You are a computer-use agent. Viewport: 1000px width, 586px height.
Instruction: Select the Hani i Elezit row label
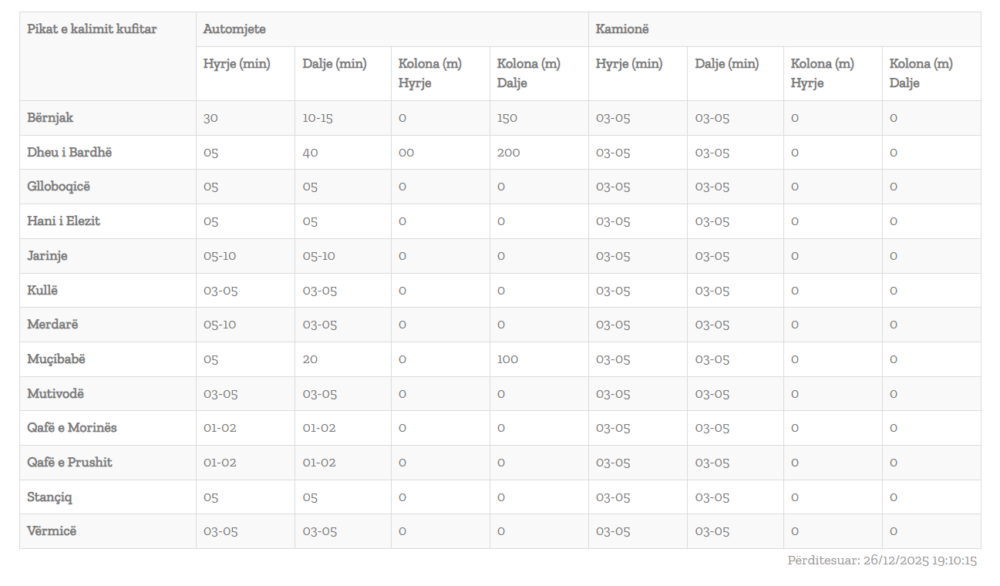click(x=64, y=221)
